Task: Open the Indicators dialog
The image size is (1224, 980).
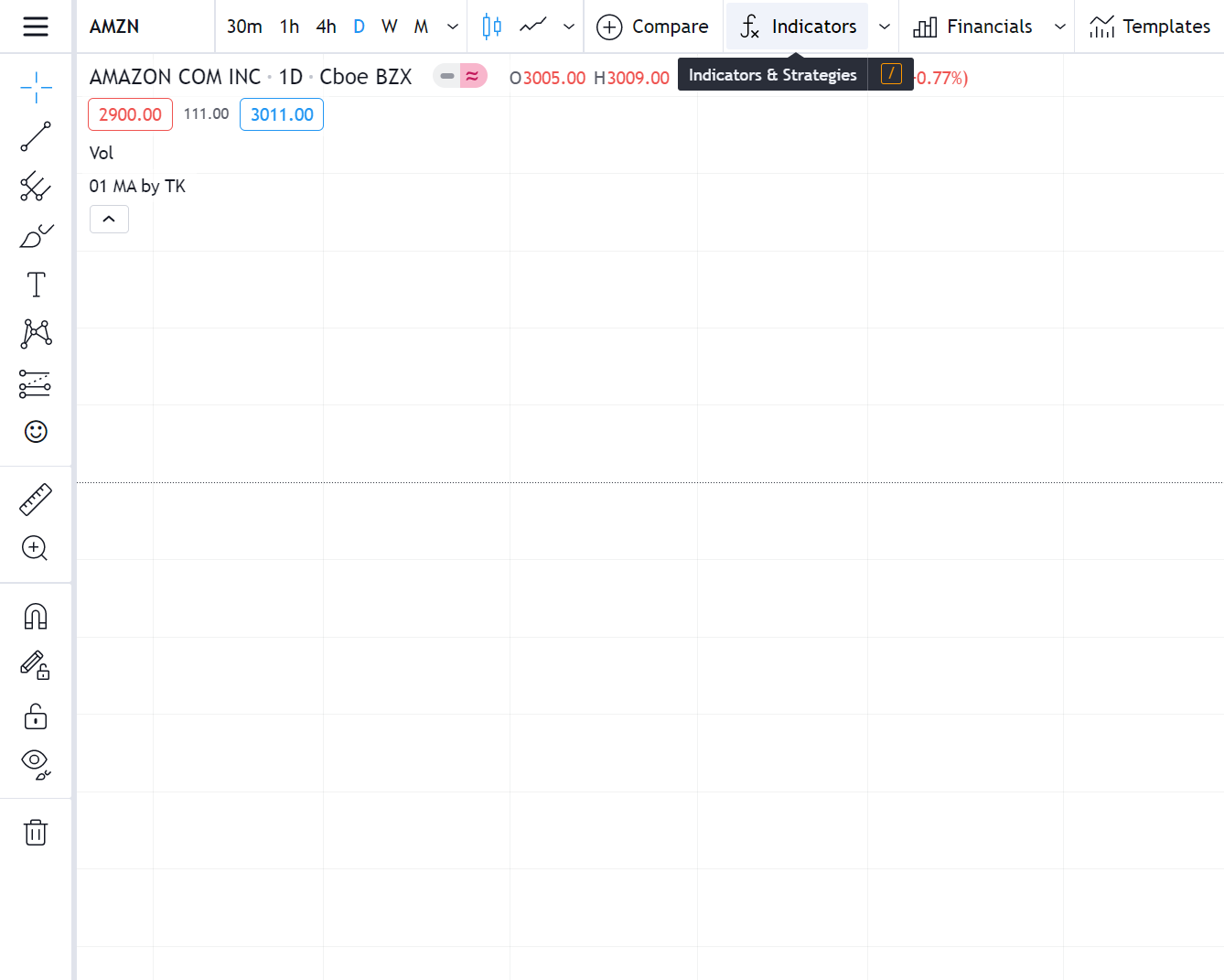Action: click(798, 27)
